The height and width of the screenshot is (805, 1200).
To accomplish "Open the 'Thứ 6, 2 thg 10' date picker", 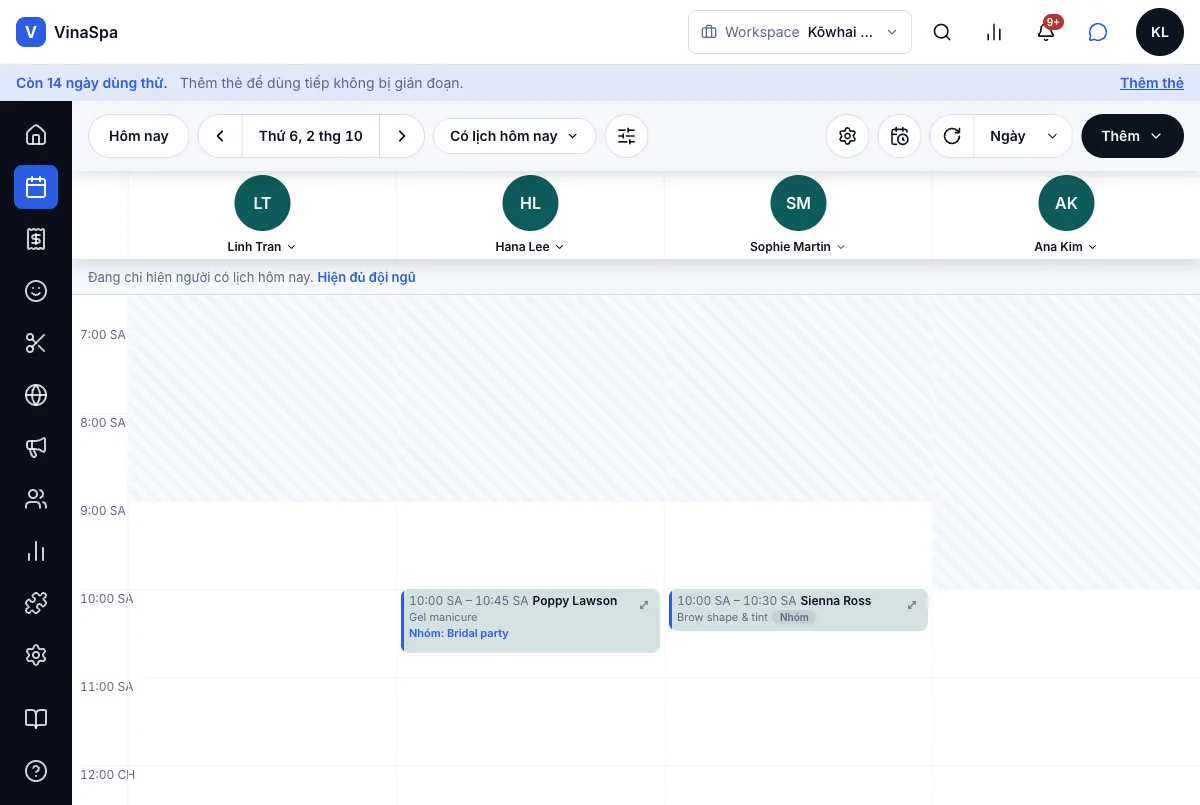I will pos(311,136).
